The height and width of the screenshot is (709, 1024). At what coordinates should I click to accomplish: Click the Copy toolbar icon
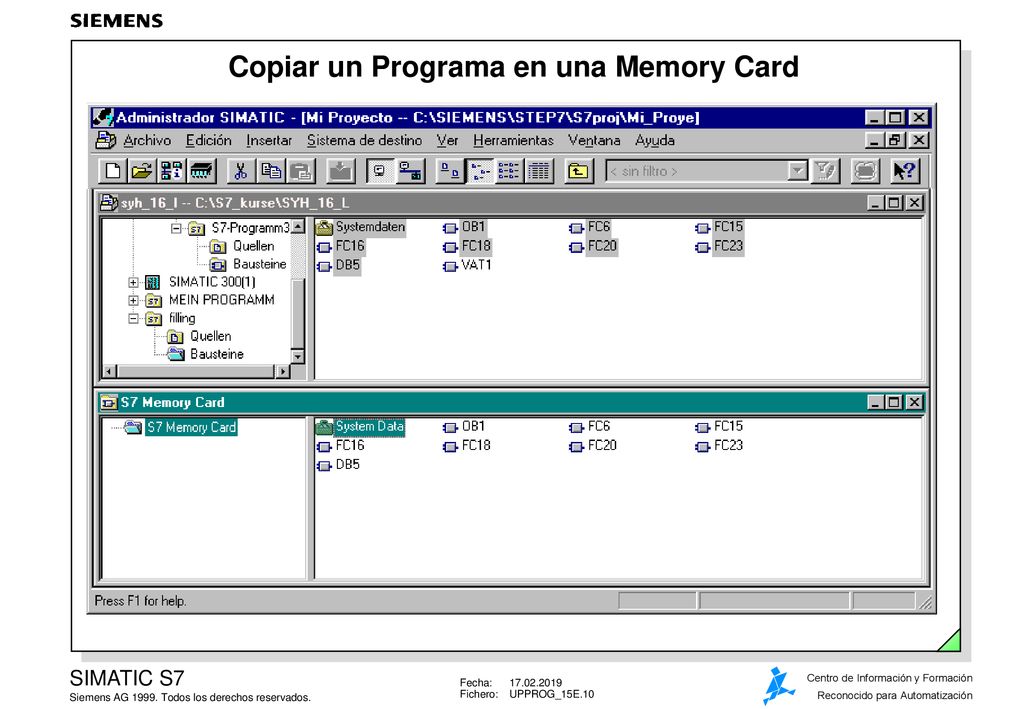(x=270, y=171)
